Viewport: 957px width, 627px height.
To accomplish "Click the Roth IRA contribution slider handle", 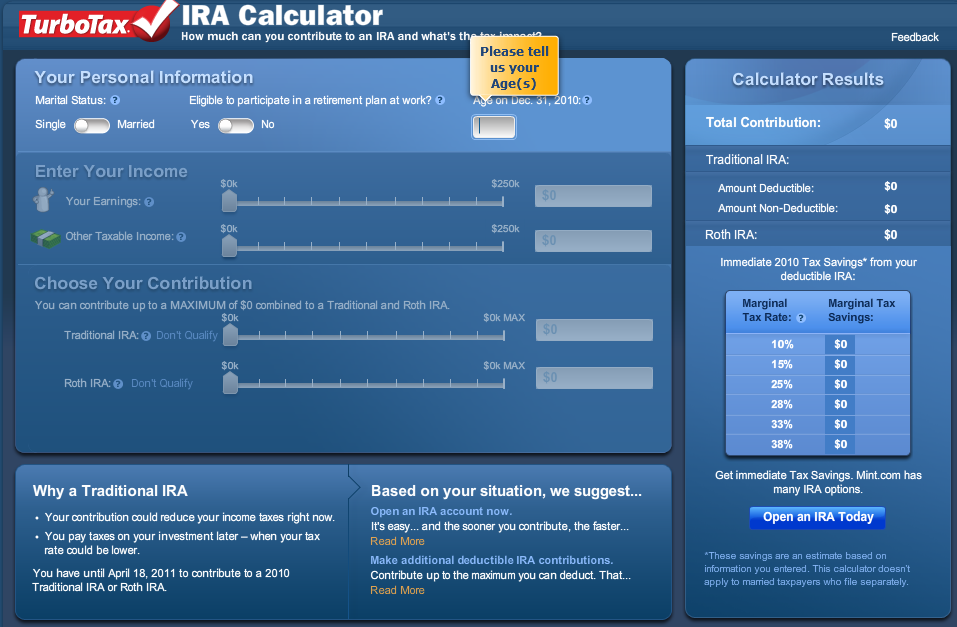I will pyautogui.click(x=231, y=383).
